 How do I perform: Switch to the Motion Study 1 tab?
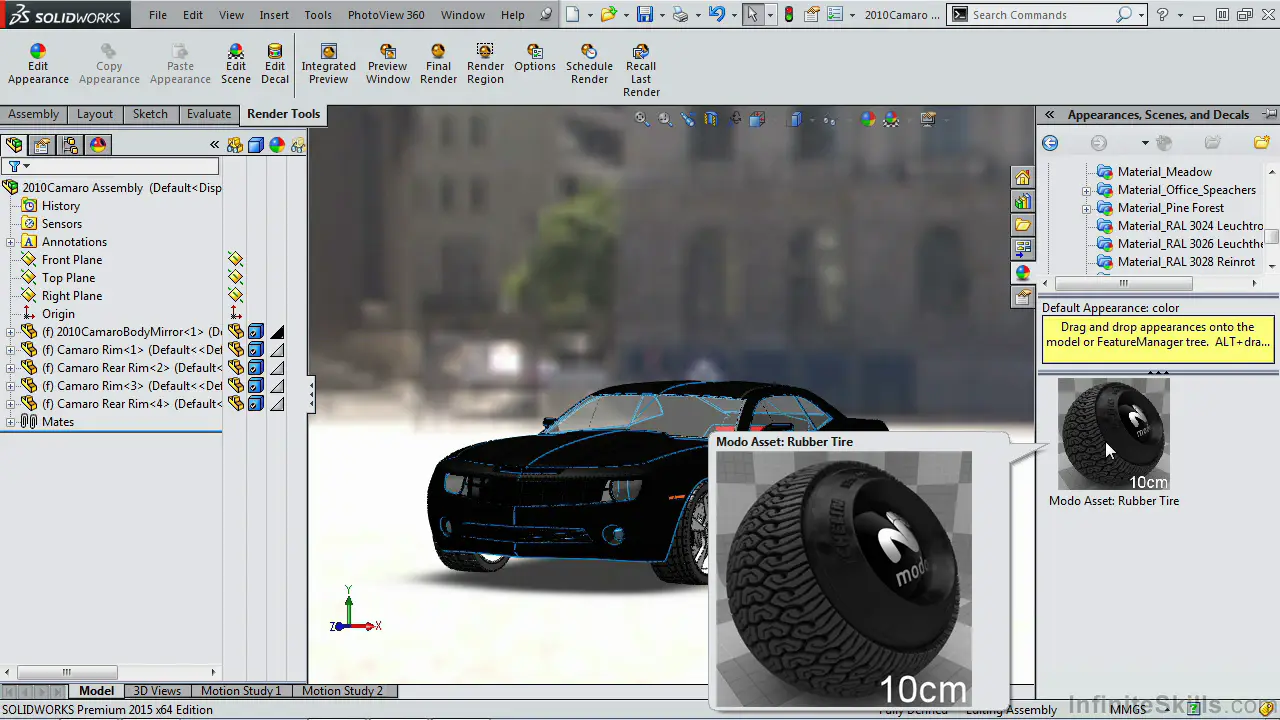[x=241, y=691]
